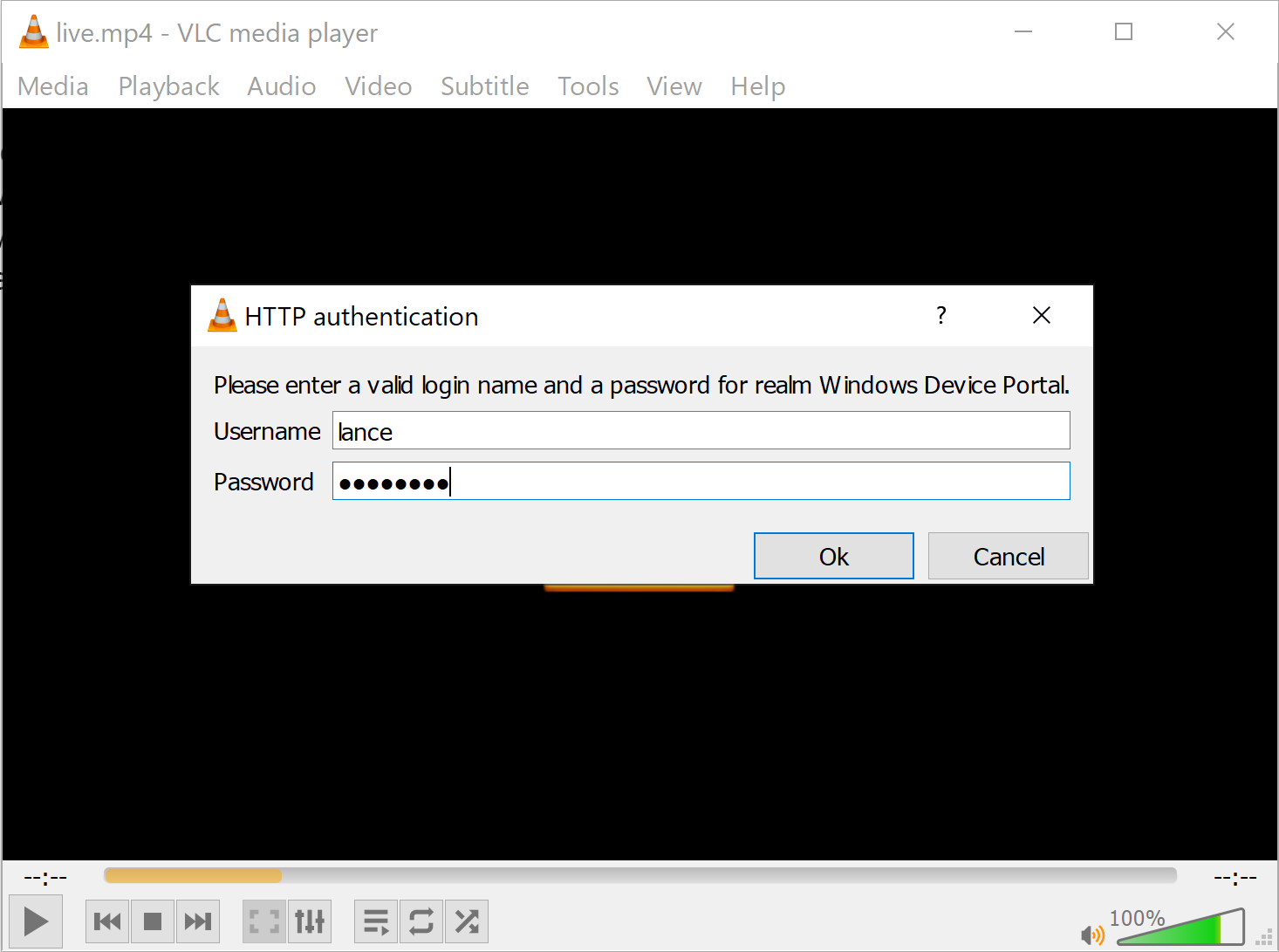The width and height of the screenshot is (1279, 952).
Task: Expand the Audio menu
Action: coord(282,86)
